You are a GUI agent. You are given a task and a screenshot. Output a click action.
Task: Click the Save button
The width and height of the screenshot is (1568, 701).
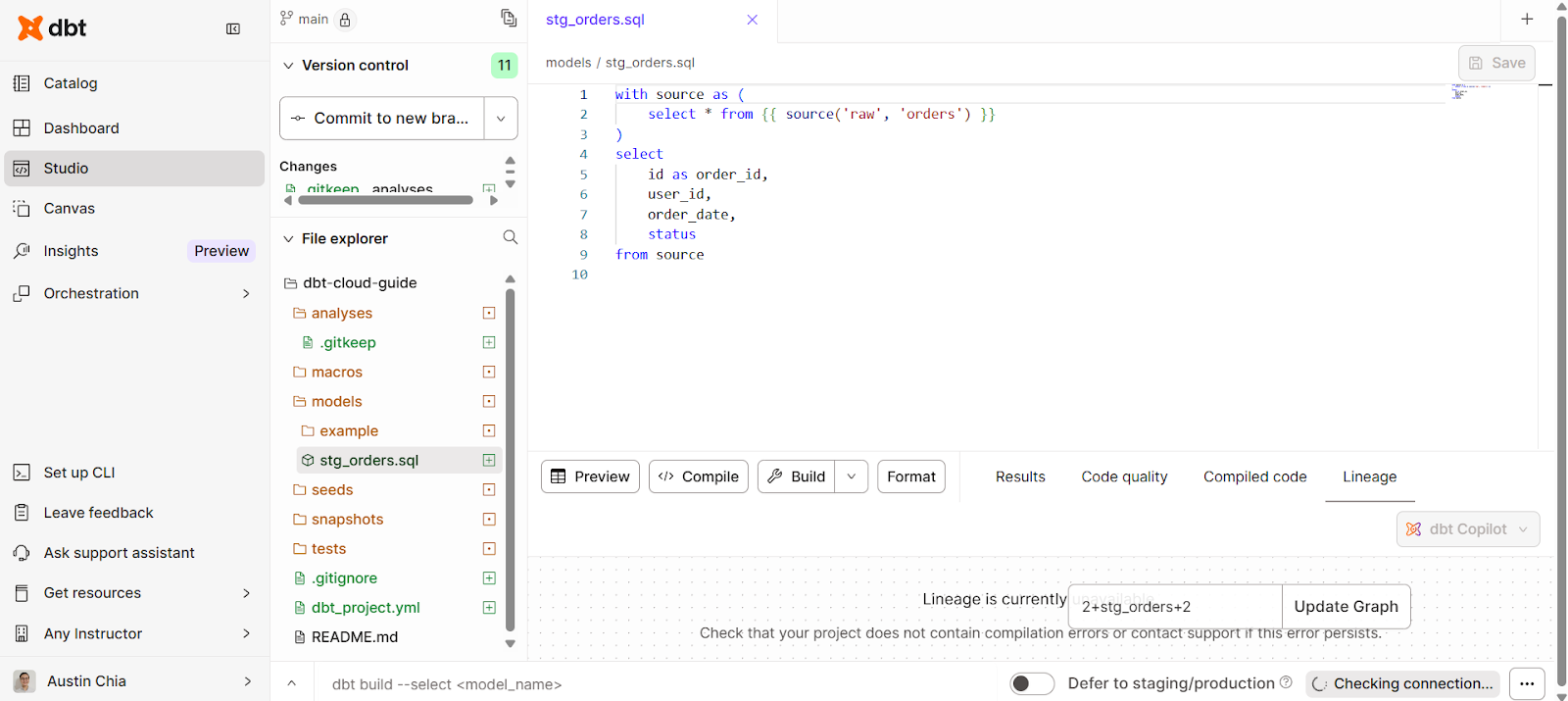pyautogui.click(x=1496, y=63)
